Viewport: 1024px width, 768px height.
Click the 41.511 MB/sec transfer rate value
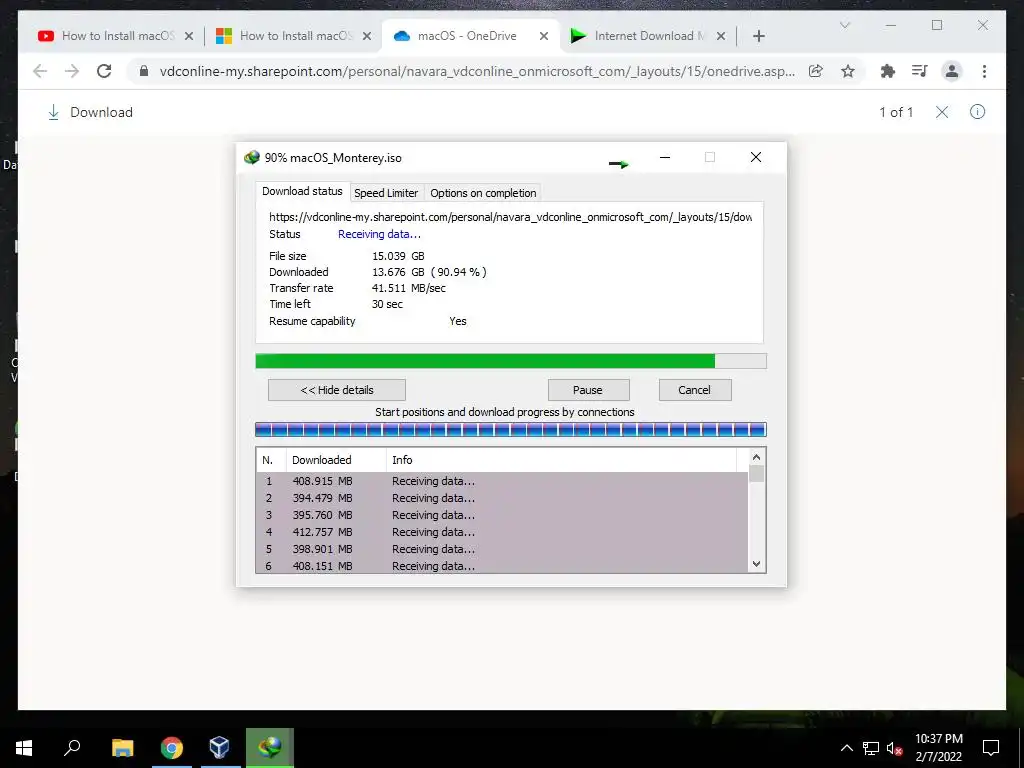(x=409, y=288)
